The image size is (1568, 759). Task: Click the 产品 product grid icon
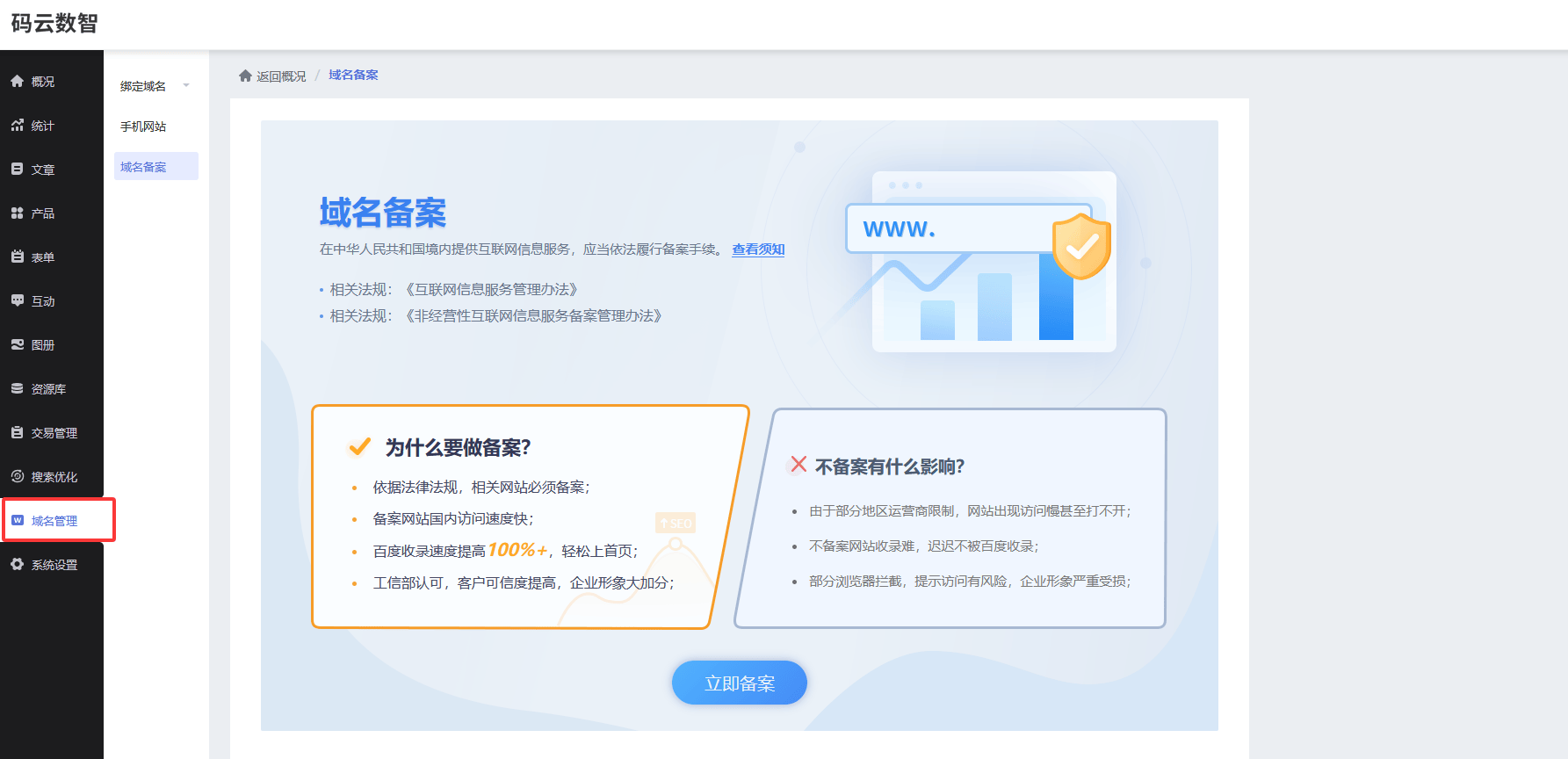point(17,213)
